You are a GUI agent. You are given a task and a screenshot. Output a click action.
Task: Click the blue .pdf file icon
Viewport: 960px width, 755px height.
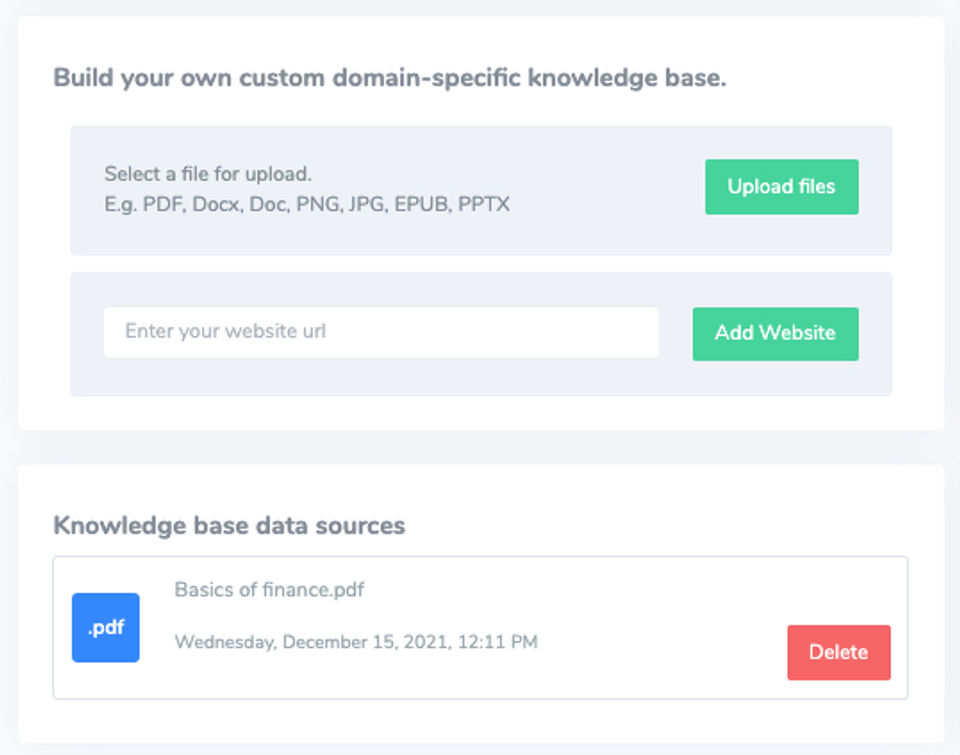(105, 627)
